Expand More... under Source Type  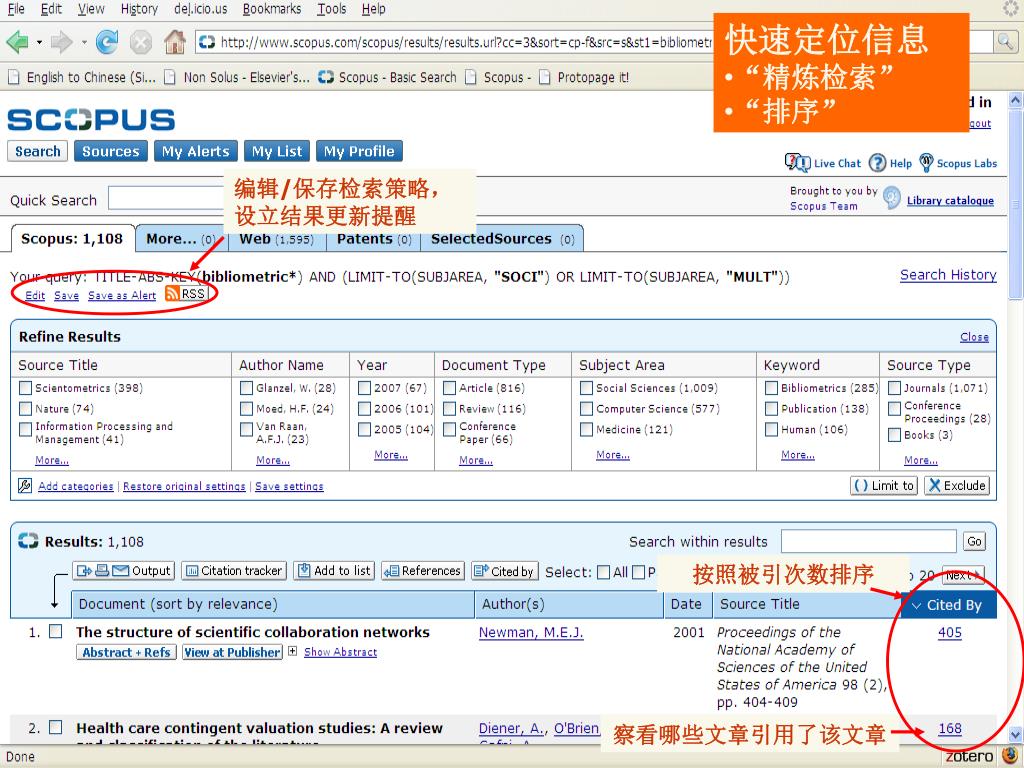coord(921,460)
